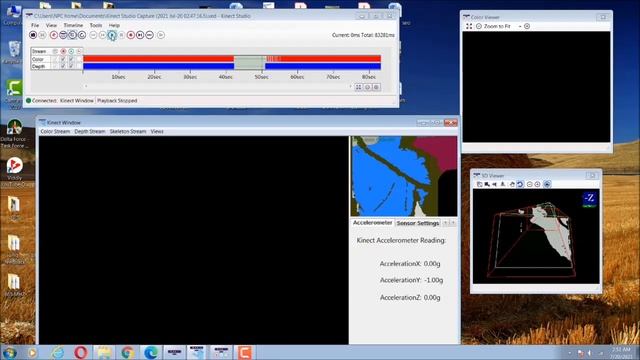Open Microsoft Edge from the taskbar

pos(151,353)
